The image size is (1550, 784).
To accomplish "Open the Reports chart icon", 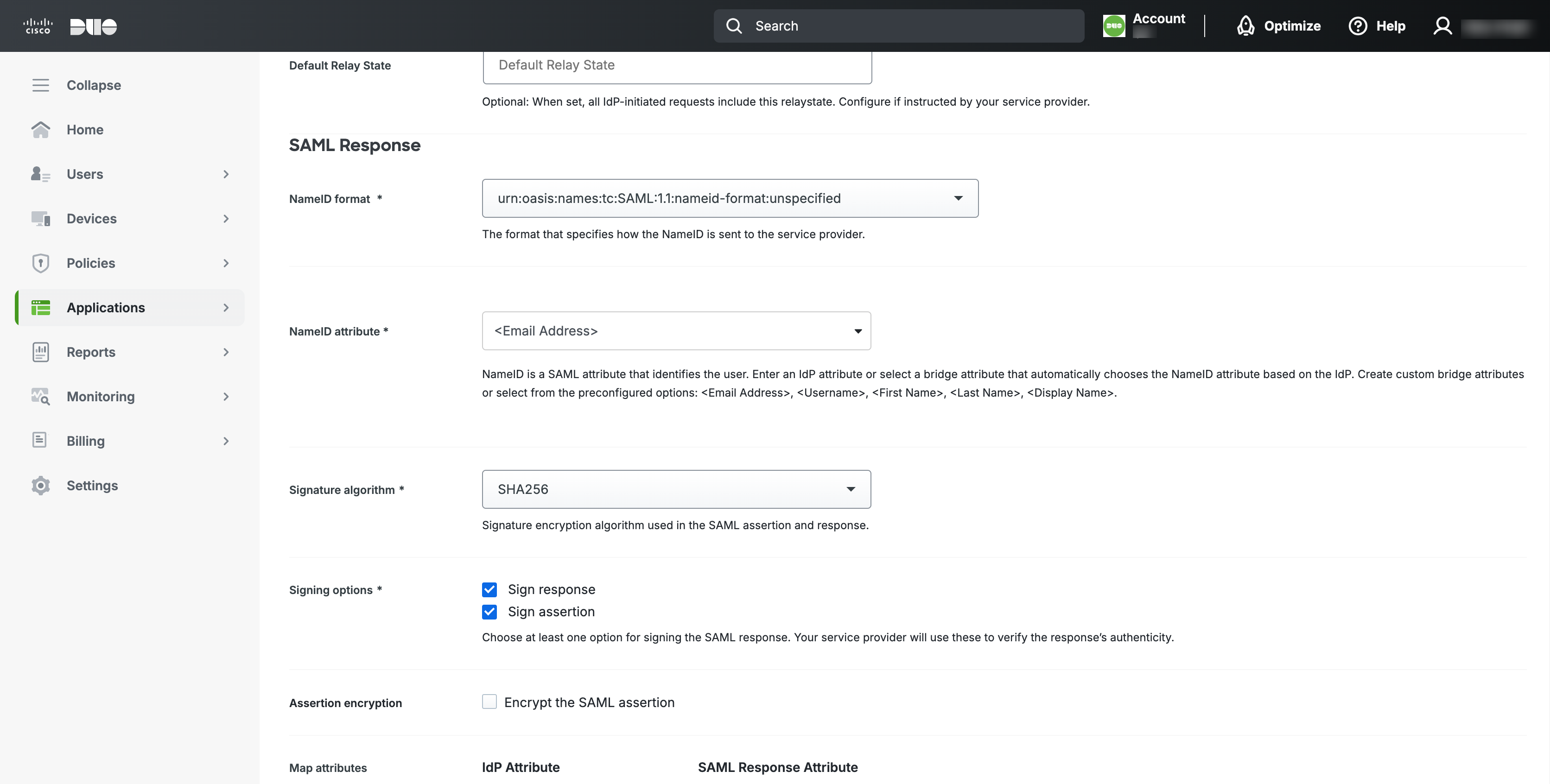I will (x=40, y=353).
